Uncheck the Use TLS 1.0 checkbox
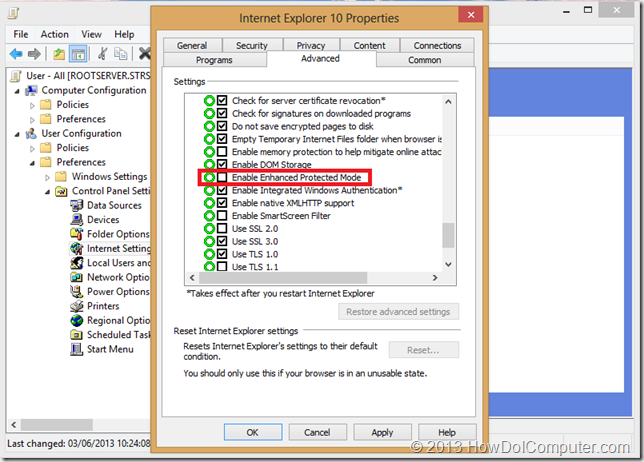Image resolution: width=644 pixels, height=462 pixels. (222, 254)
